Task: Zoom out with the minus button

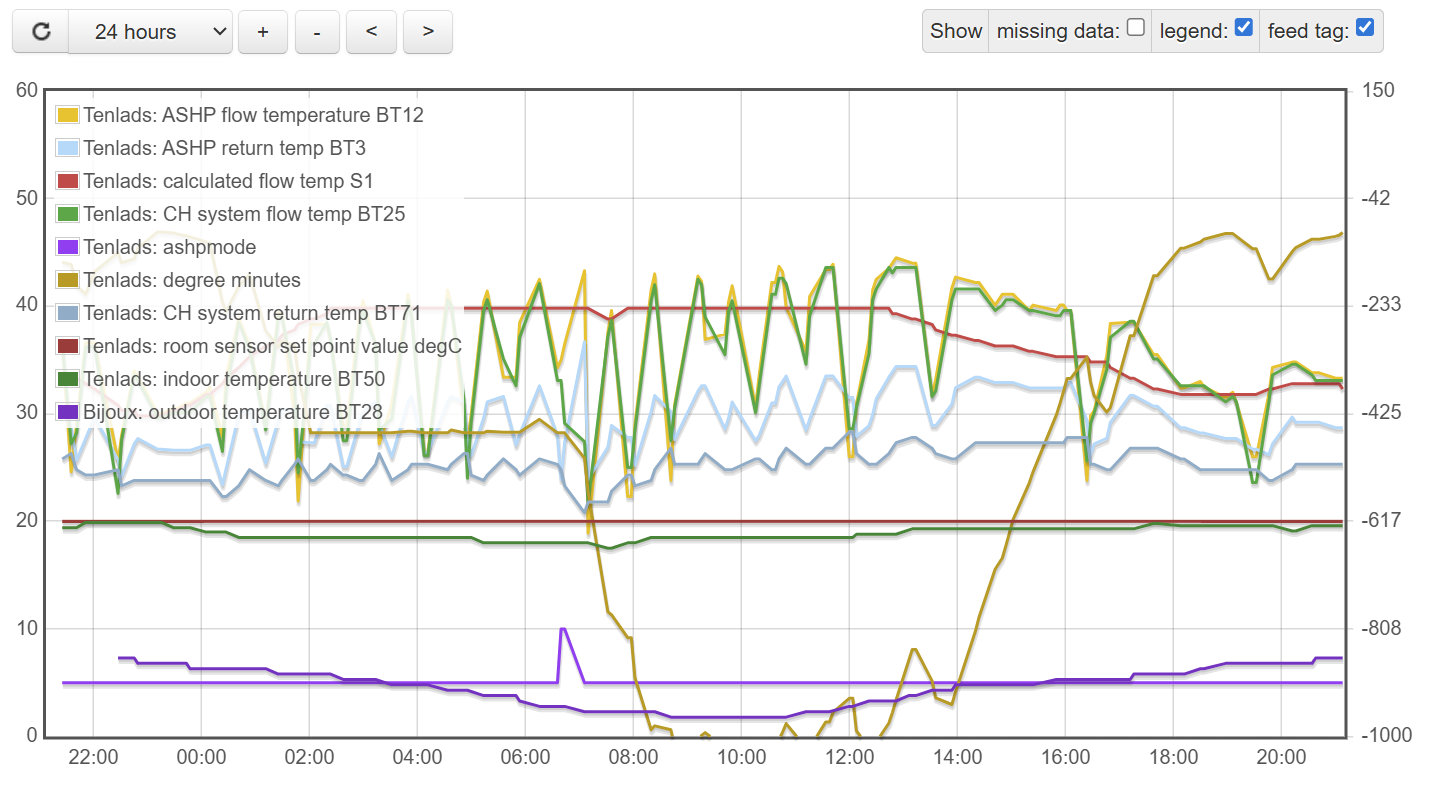Action: (x=317, y=32)
